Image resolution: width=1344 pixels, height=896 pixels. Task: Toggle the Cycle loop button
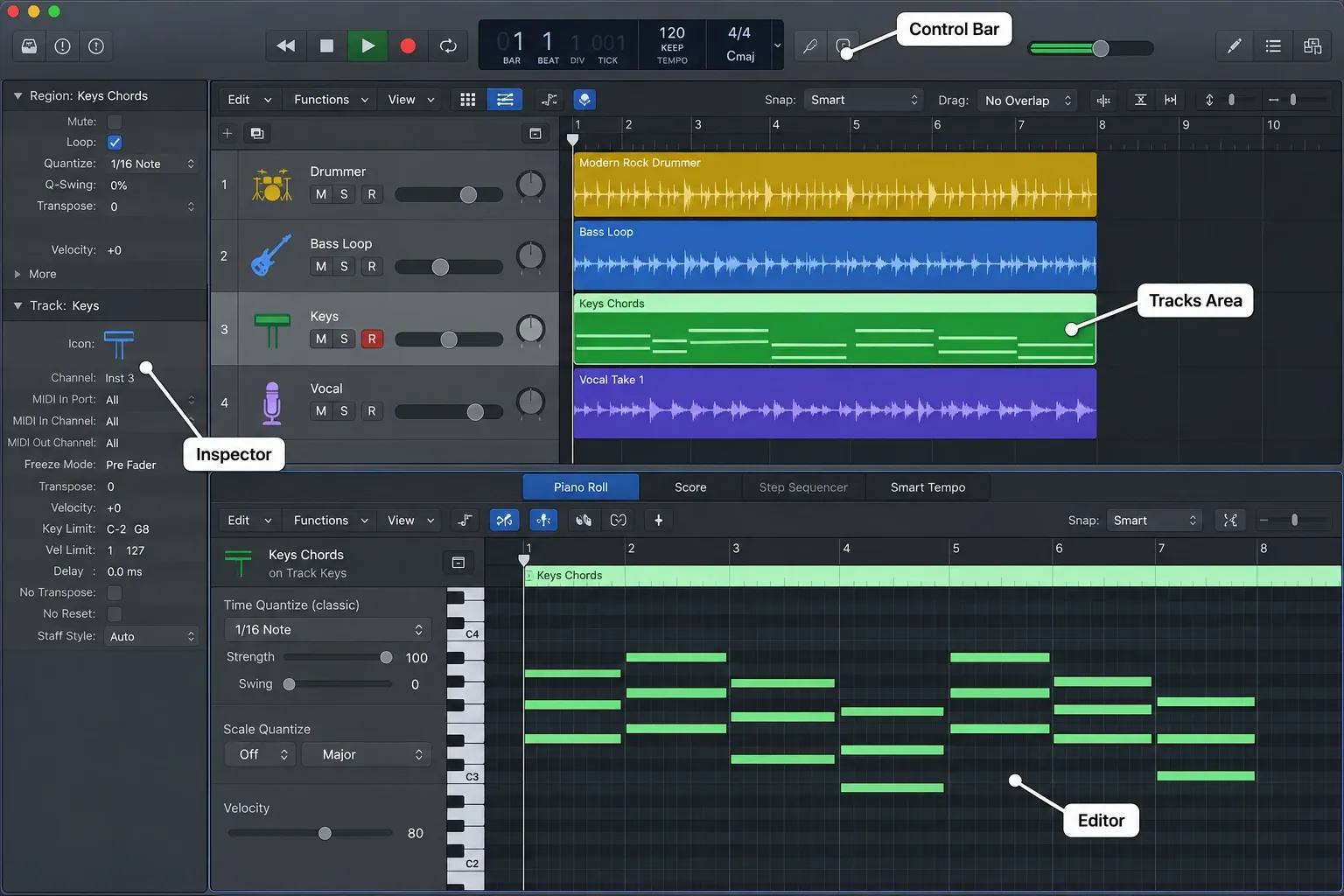click(x=448, y=46)
